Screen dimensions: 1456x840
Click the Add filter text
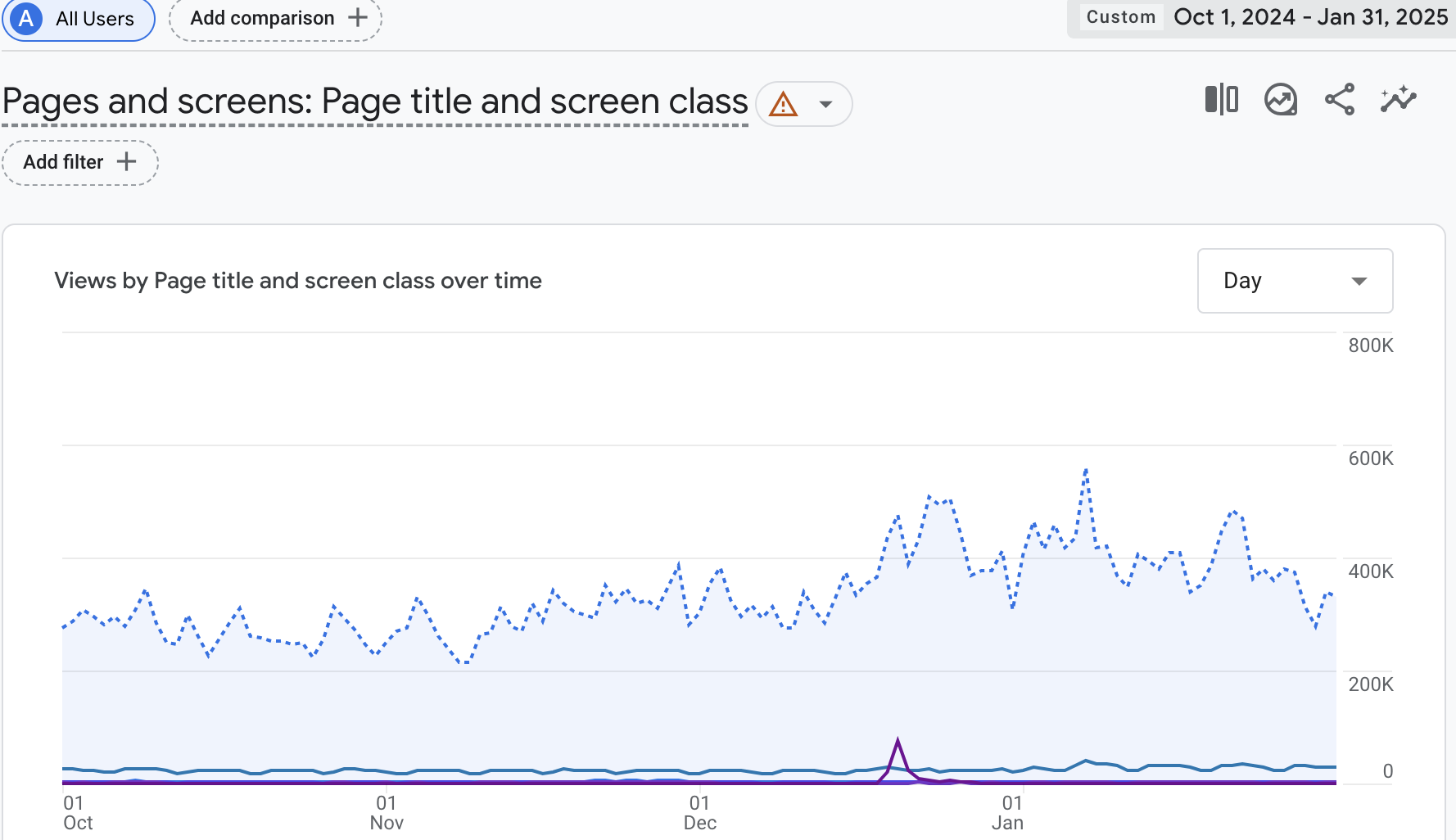point(63,162)
